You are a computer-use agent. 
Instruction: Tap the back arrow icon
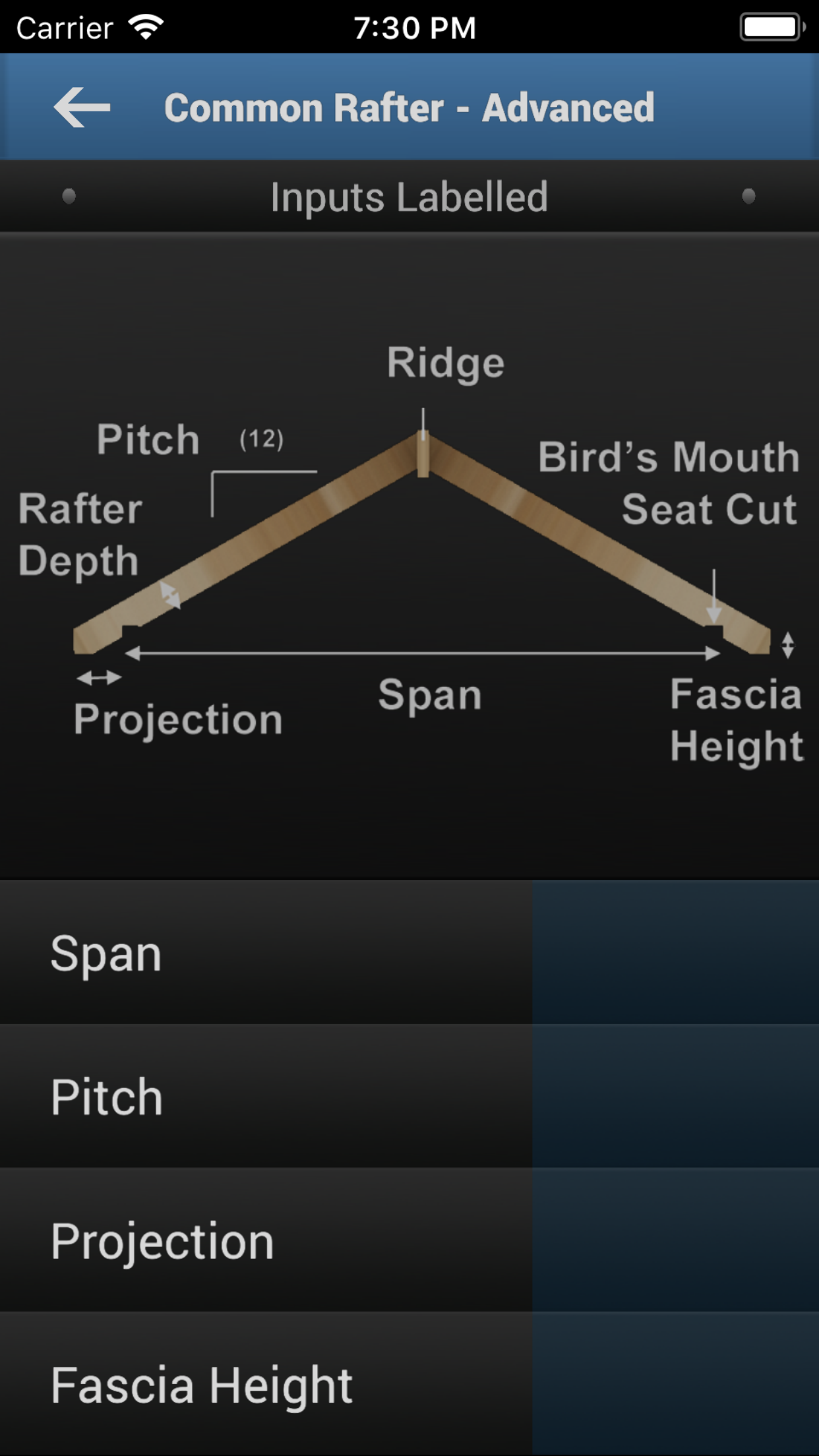pos(82,107)
